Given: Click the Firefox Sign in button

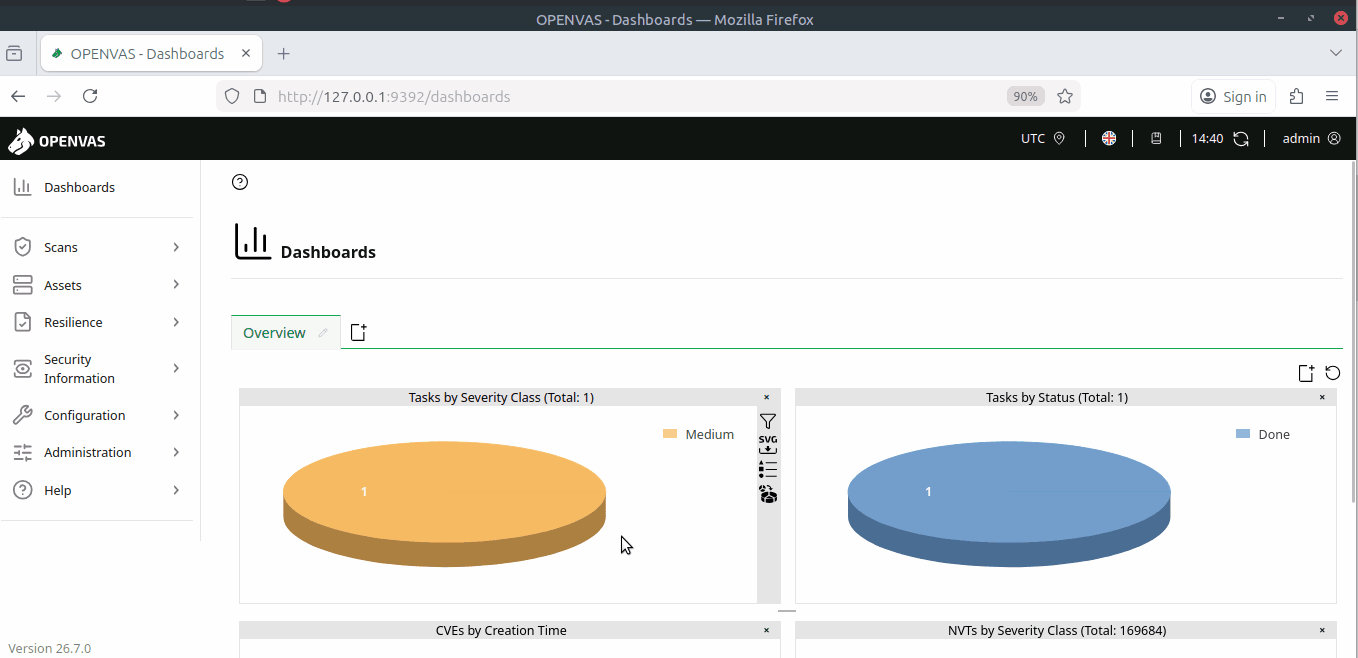Looking at the screenshot, I should point(1233,96).
